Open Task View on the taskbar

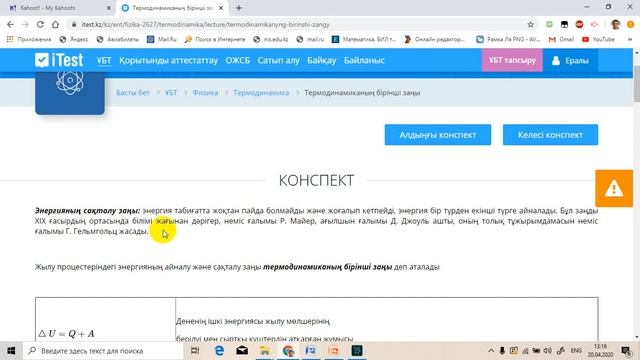195,351
